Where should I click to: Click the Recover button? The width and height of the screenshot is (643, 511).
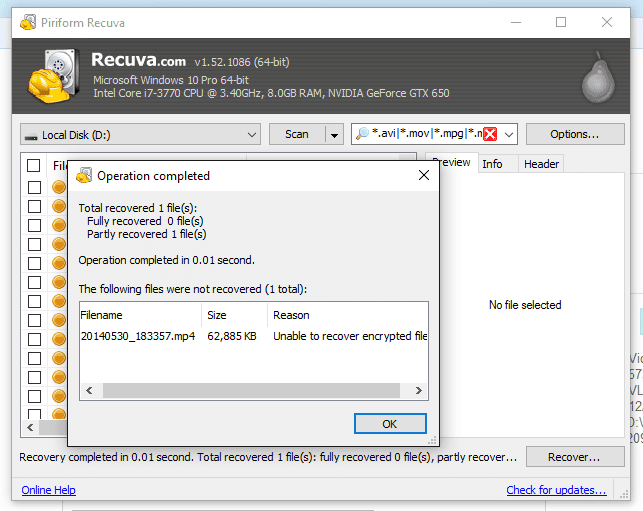(575, 457)
